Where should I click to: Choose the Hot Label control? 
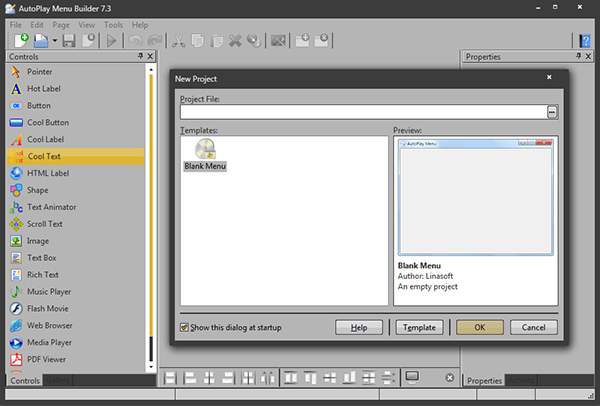pyautogui.click(x=75, y=89)
